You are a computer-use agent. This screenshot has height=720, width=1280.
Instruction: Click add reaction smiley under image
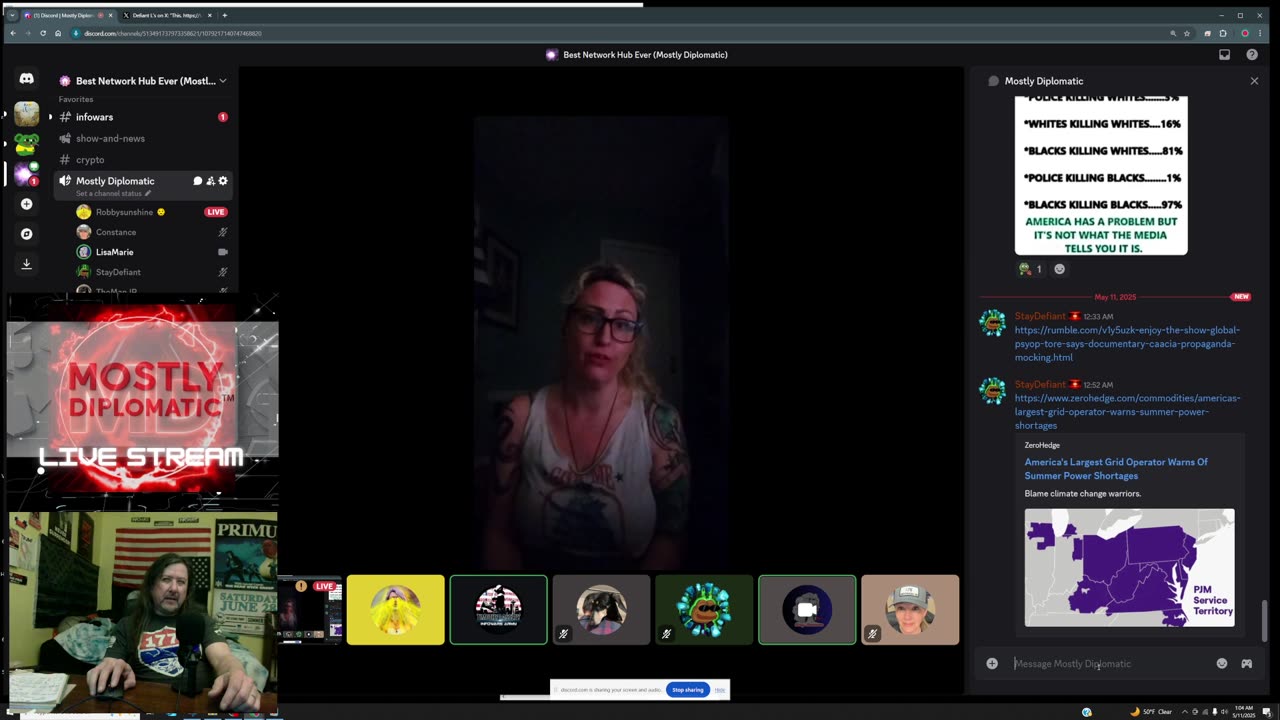pyautogui.click(x=1060, y=269)
